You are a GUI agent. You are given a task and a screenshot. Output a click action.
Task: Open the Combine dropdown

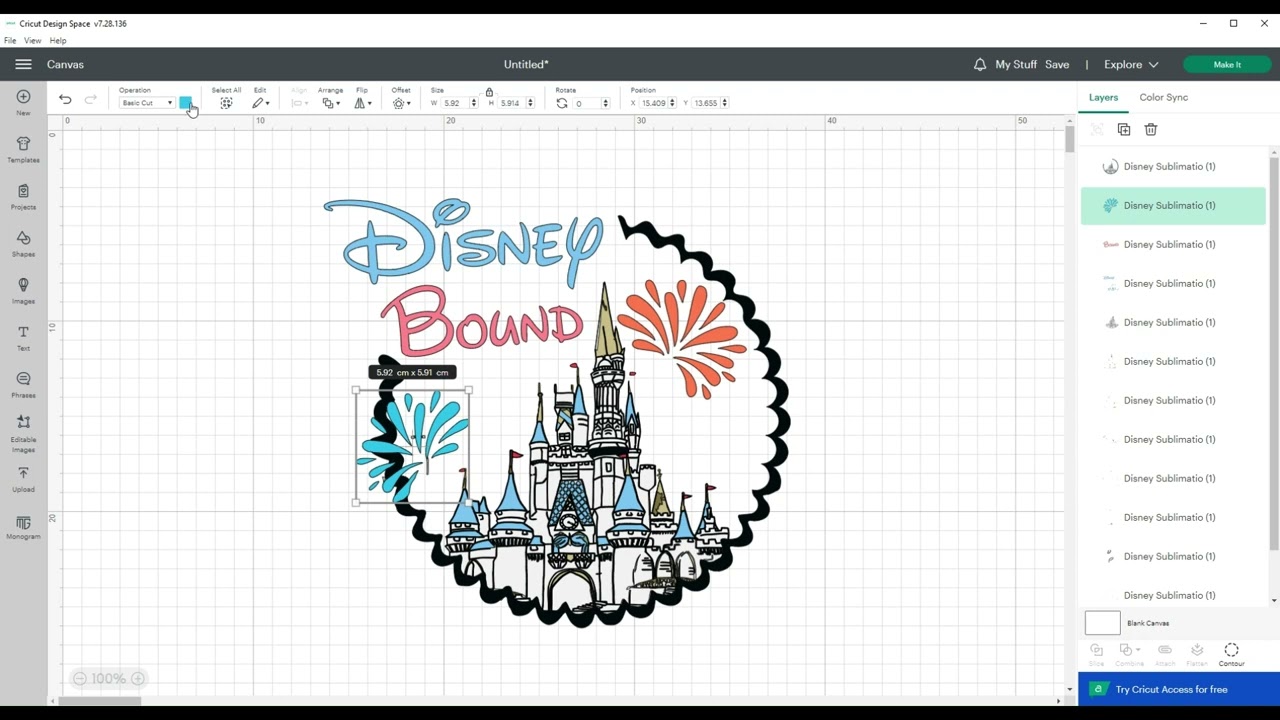(x=1130, y=650)
